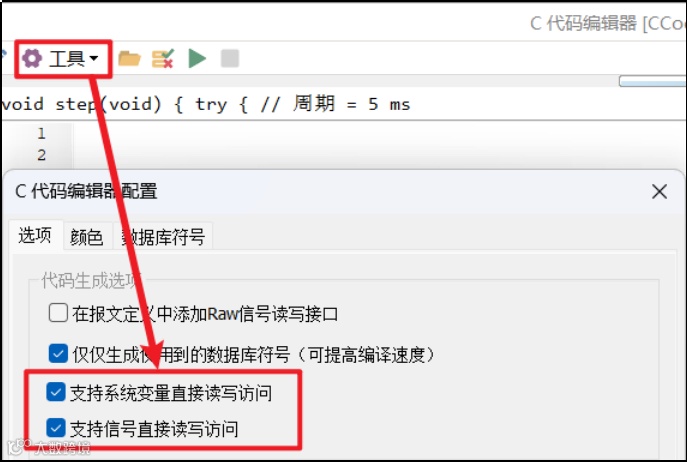Viewport: 687px width, 462px height.
Task: Open the 工具 dropdown menu
Action: tap(61, 58)
